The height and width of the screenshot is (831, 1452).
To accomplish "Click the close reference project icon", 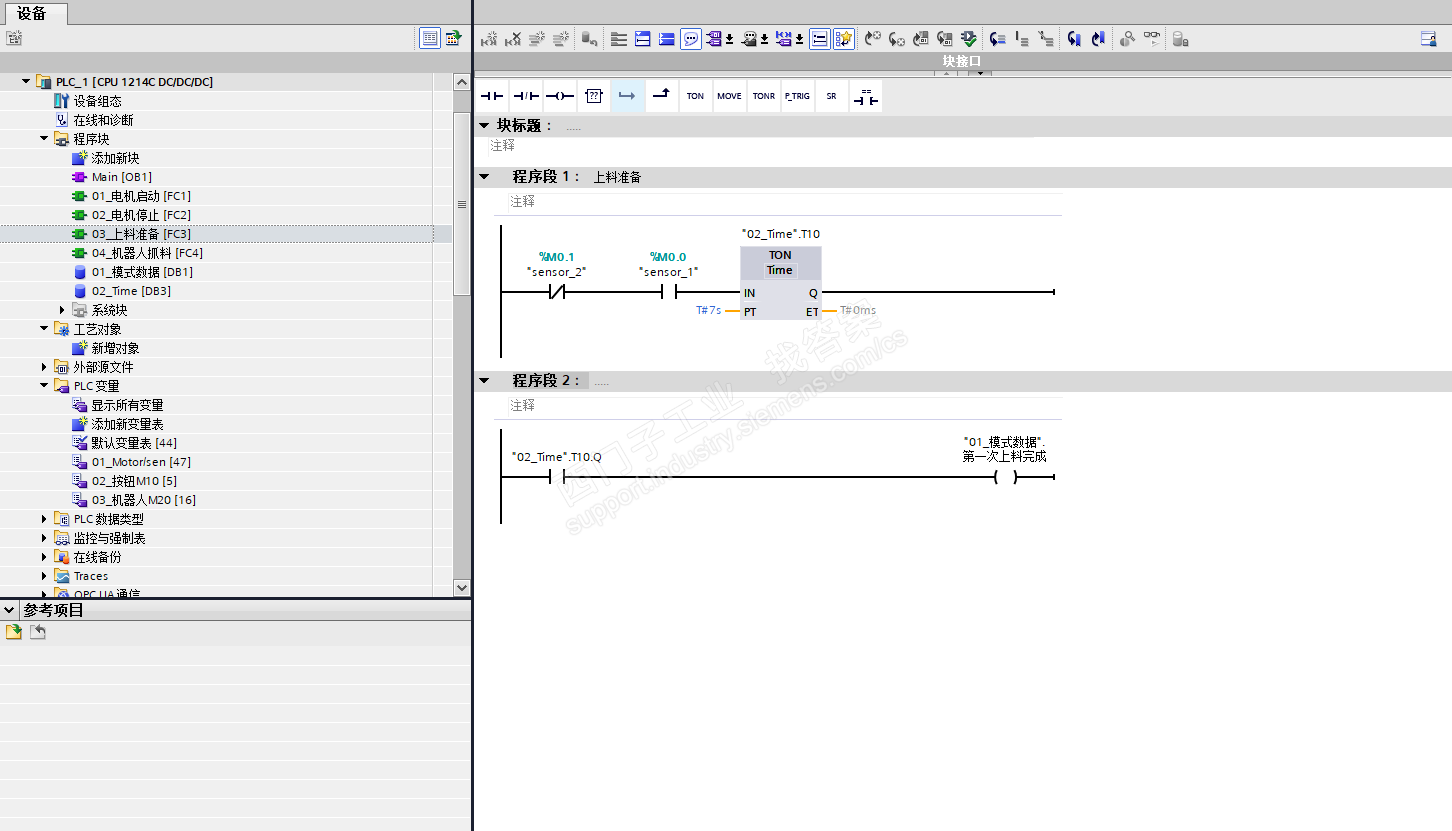I will (x=38, y=632).
